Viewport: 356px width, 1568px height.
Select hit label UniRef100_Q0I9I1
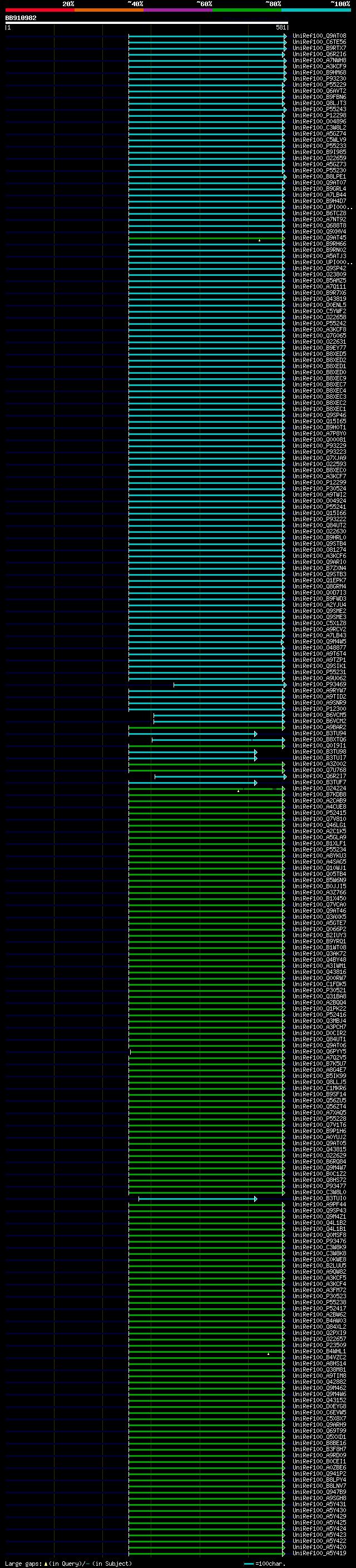(x=319, y=746)
